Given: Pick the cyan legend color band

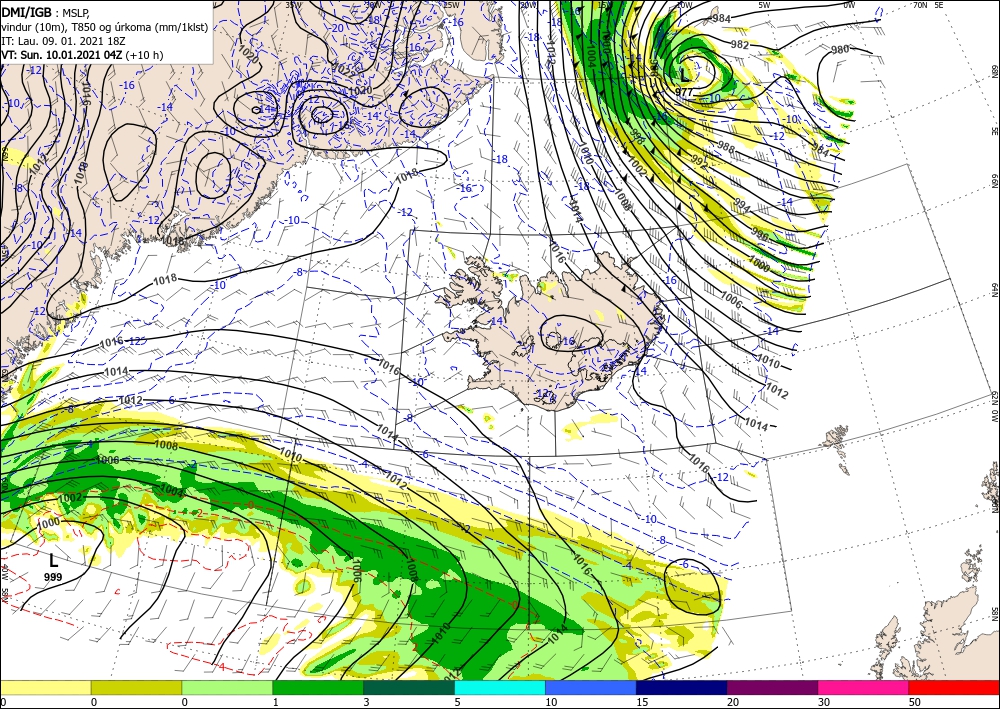Looking at the screenshot, I should (500, 687).
